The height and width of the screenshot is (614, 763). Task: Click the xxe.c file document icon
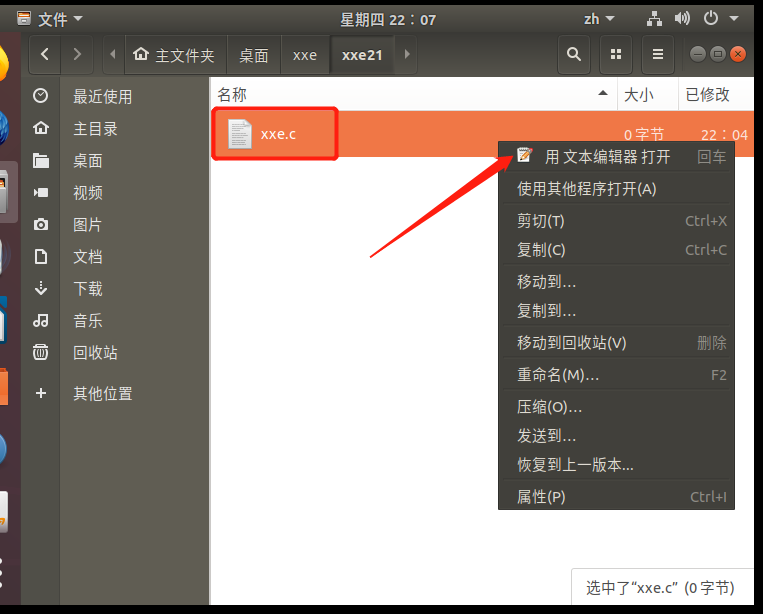point(240,134)
